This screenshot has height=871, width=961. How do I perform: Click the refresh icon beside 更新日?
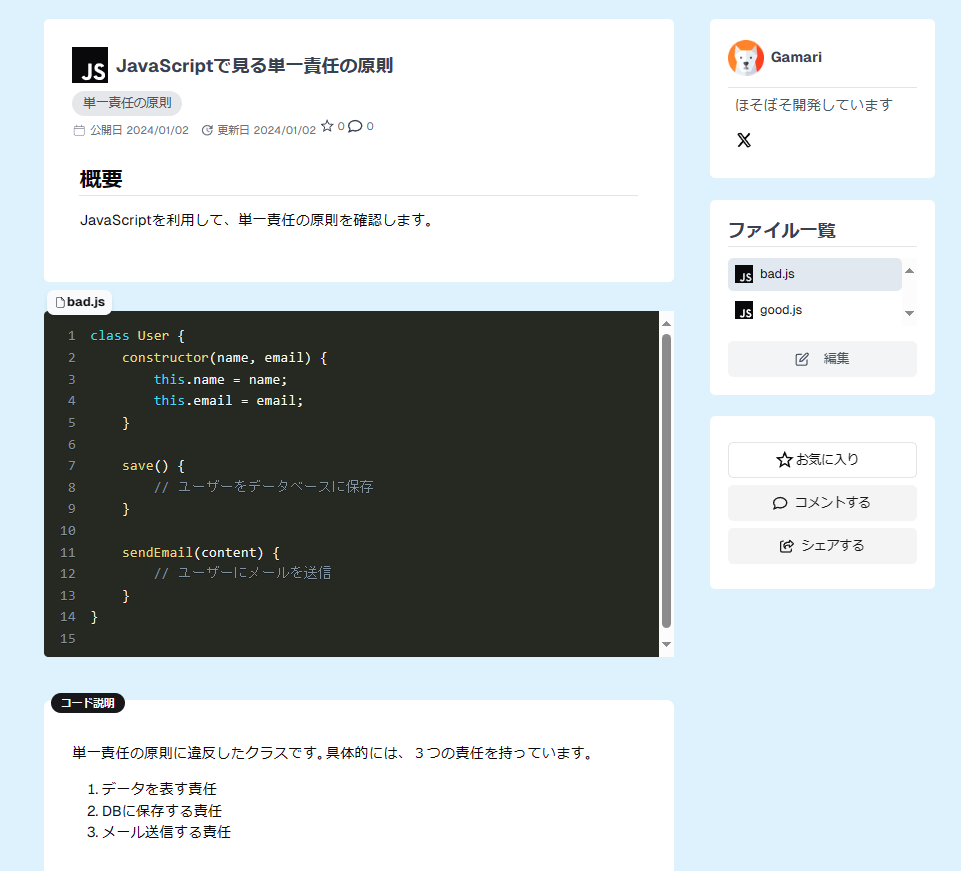(x=207, y=131)
